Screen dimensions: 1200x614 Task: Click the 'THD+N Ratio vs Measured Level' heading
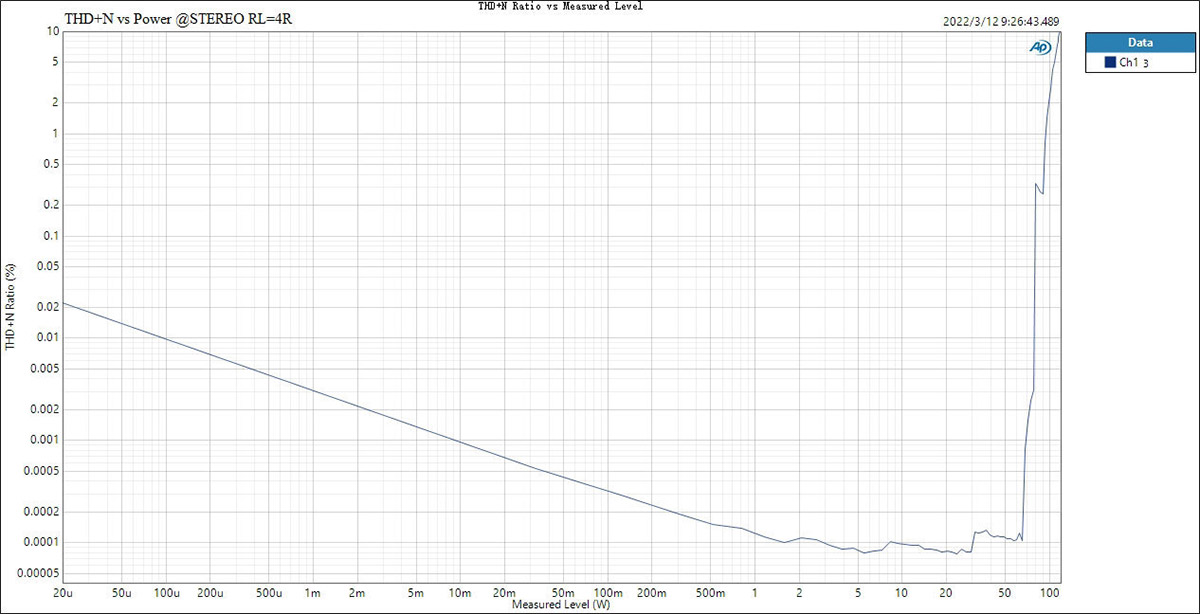pyautogui.click(x=560, y=6)
